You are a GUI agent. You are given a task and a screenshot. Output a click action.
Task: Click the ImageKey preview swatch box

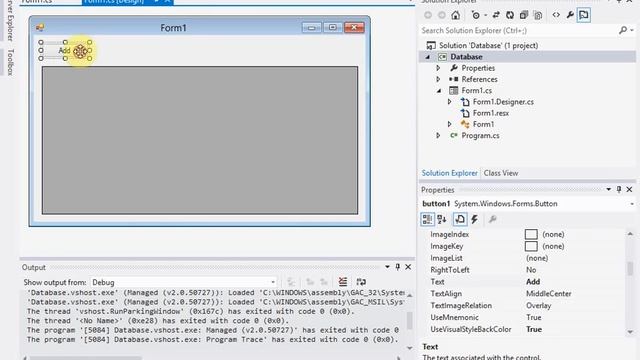point(531,246)
